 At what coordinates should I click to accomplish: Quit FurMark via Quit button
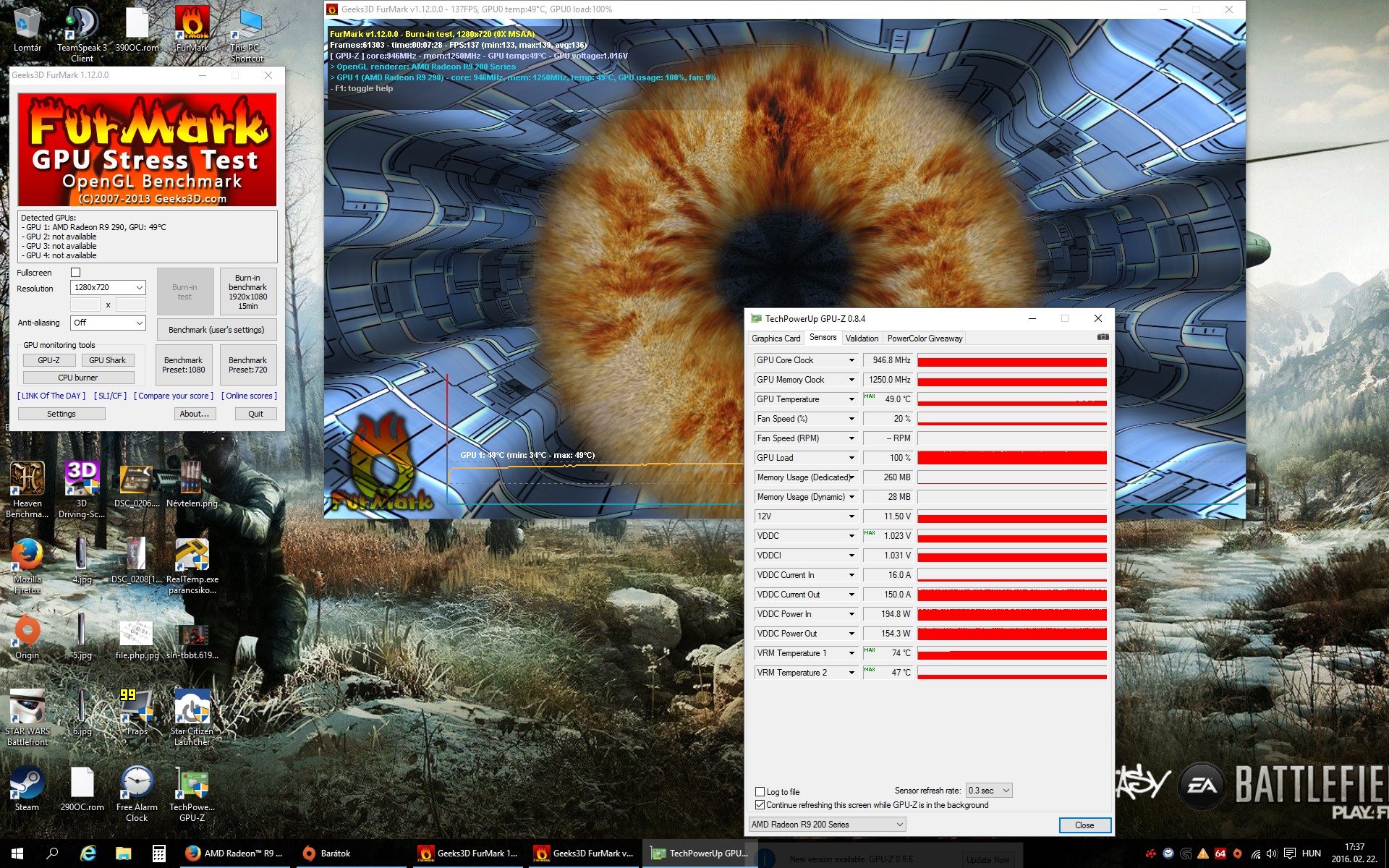(255, 414)
